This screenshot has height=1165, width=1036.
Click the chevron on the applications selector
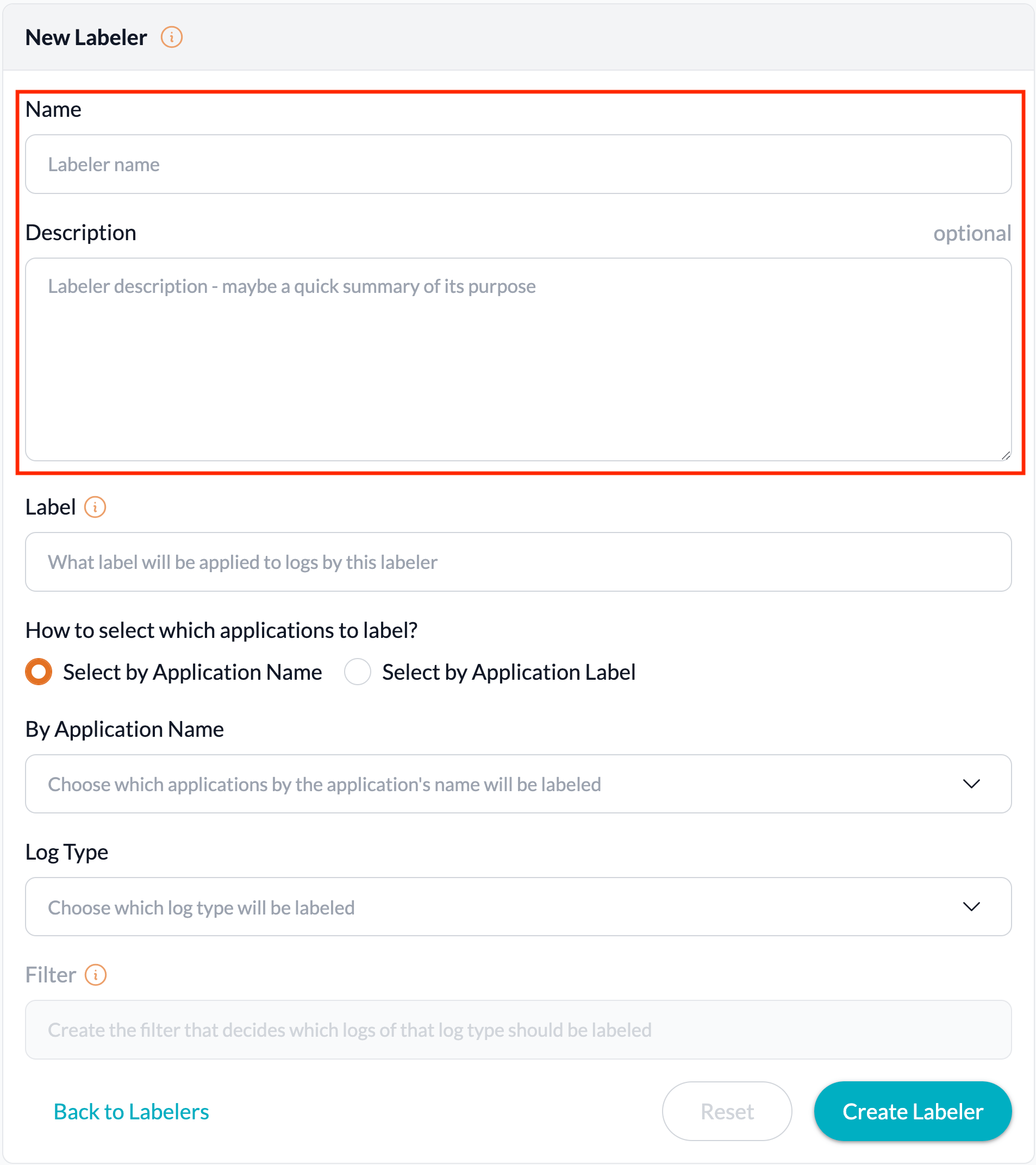click(970, 784)
